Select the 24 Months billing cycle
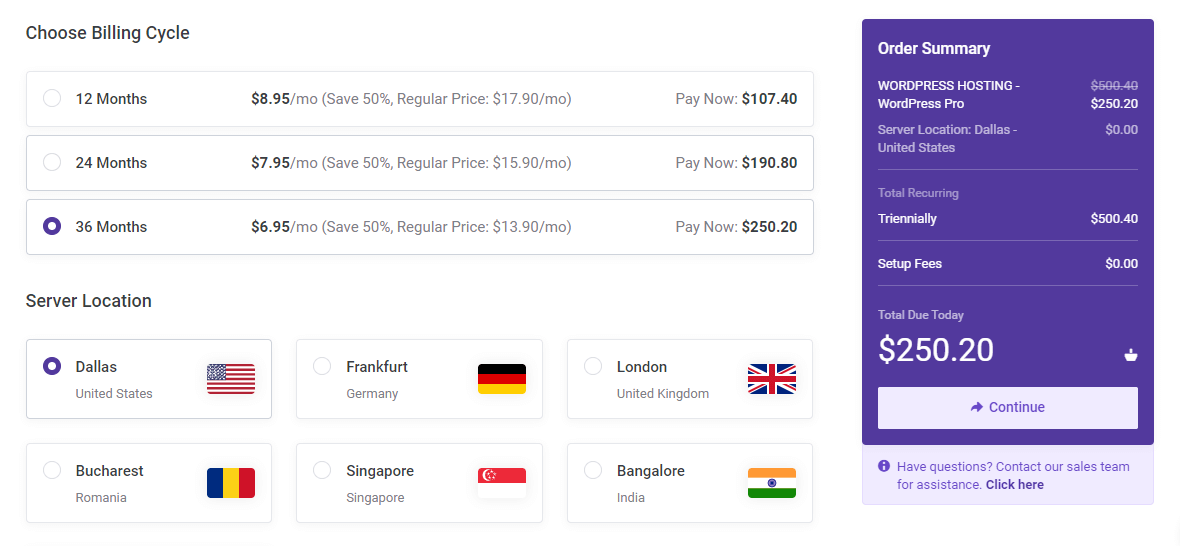Screen dimensions: 1180x546 click(x=52, y=162)
